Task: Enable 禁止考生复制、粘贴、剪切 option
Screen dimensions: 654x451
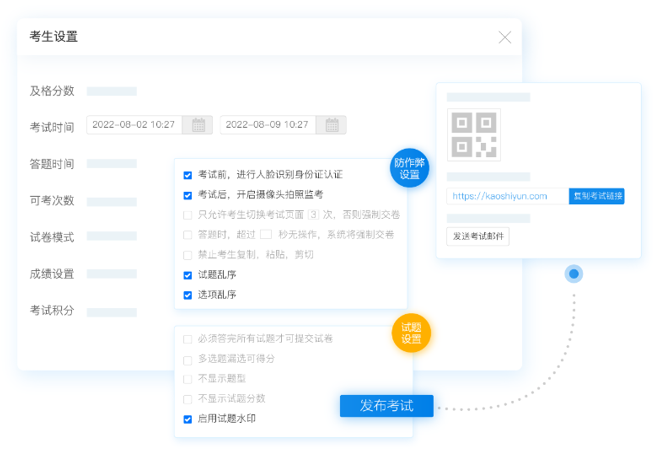Action: coord(188,254)
